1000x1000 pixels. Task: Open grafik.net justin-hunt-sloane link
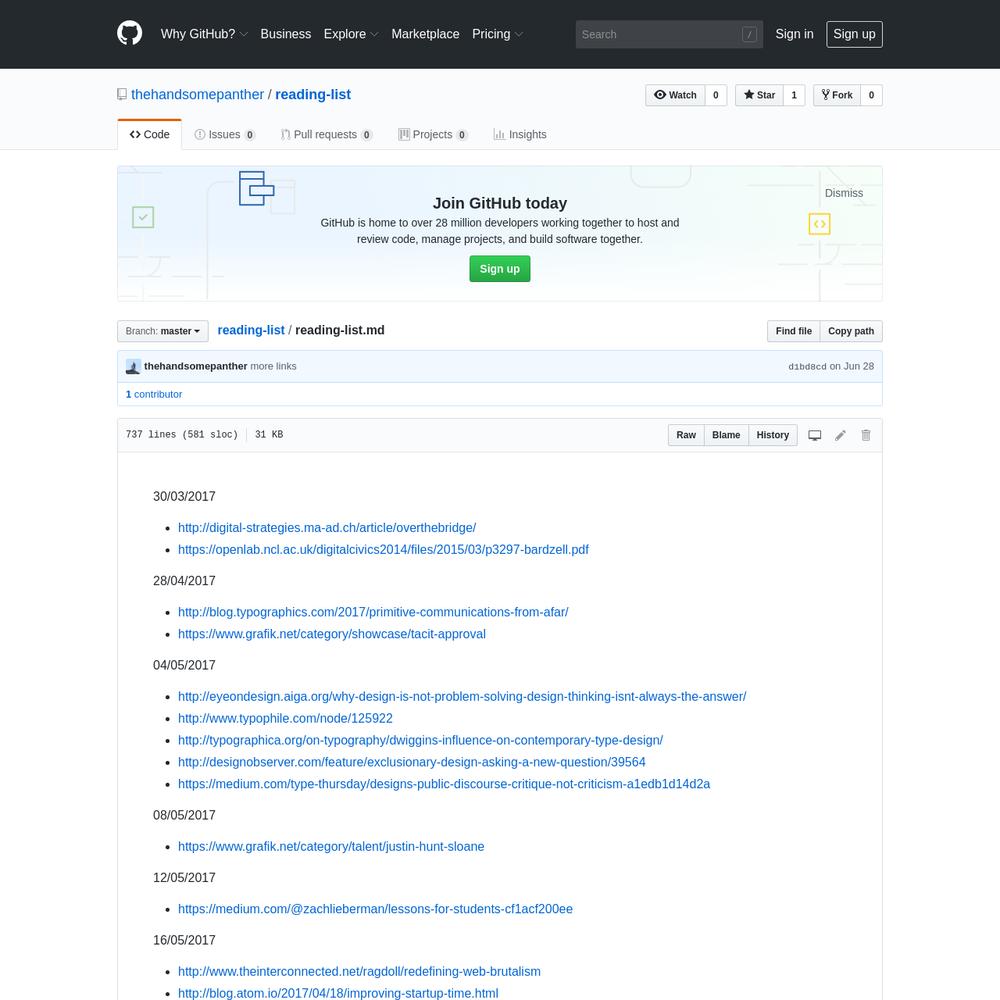(x=331, y=846)
